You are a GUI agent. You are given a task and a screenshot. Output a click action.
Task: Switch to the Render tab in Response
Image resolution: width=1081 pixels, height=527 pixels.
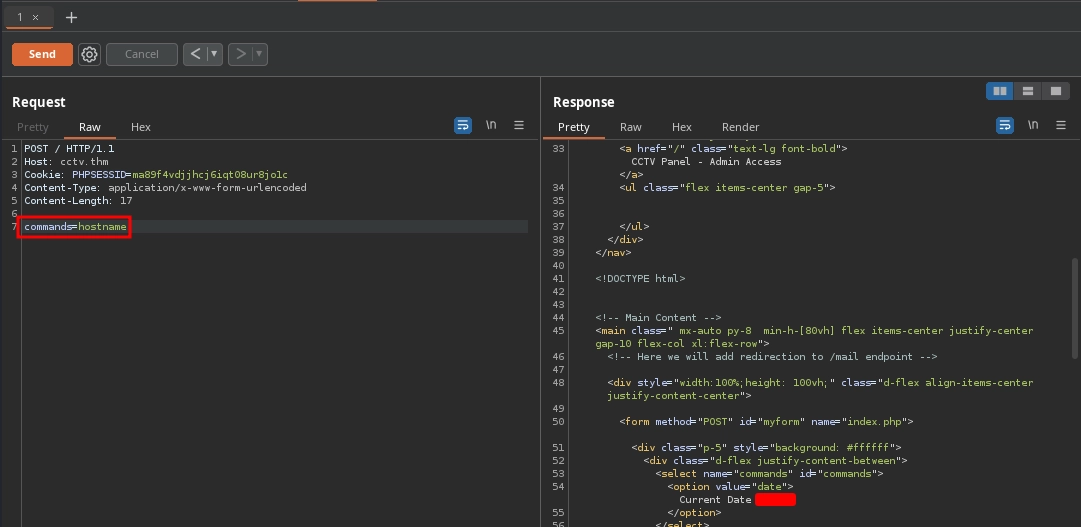pos(740,127)
